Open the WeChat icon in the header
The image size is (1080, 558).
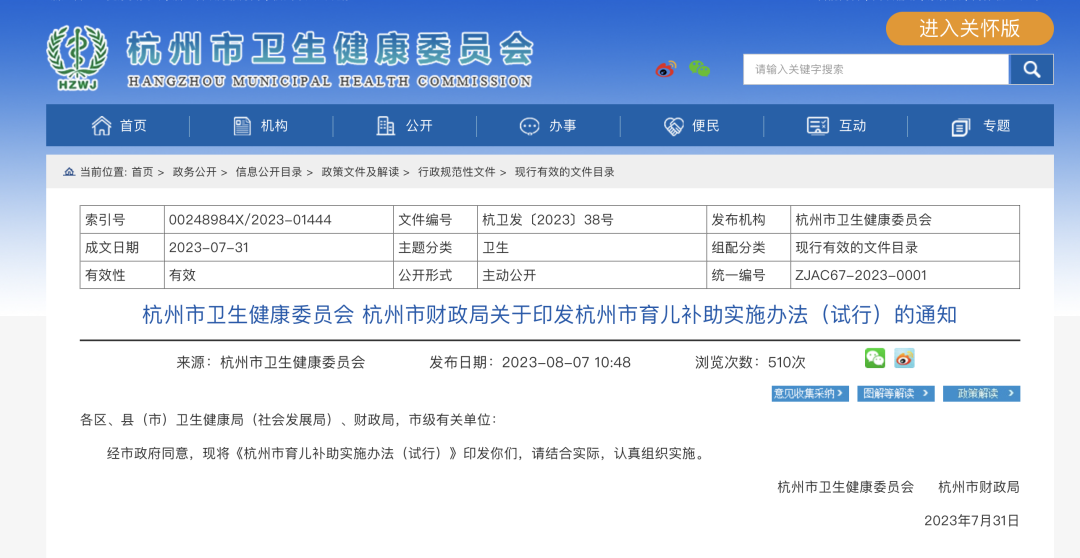pos(700,69)
